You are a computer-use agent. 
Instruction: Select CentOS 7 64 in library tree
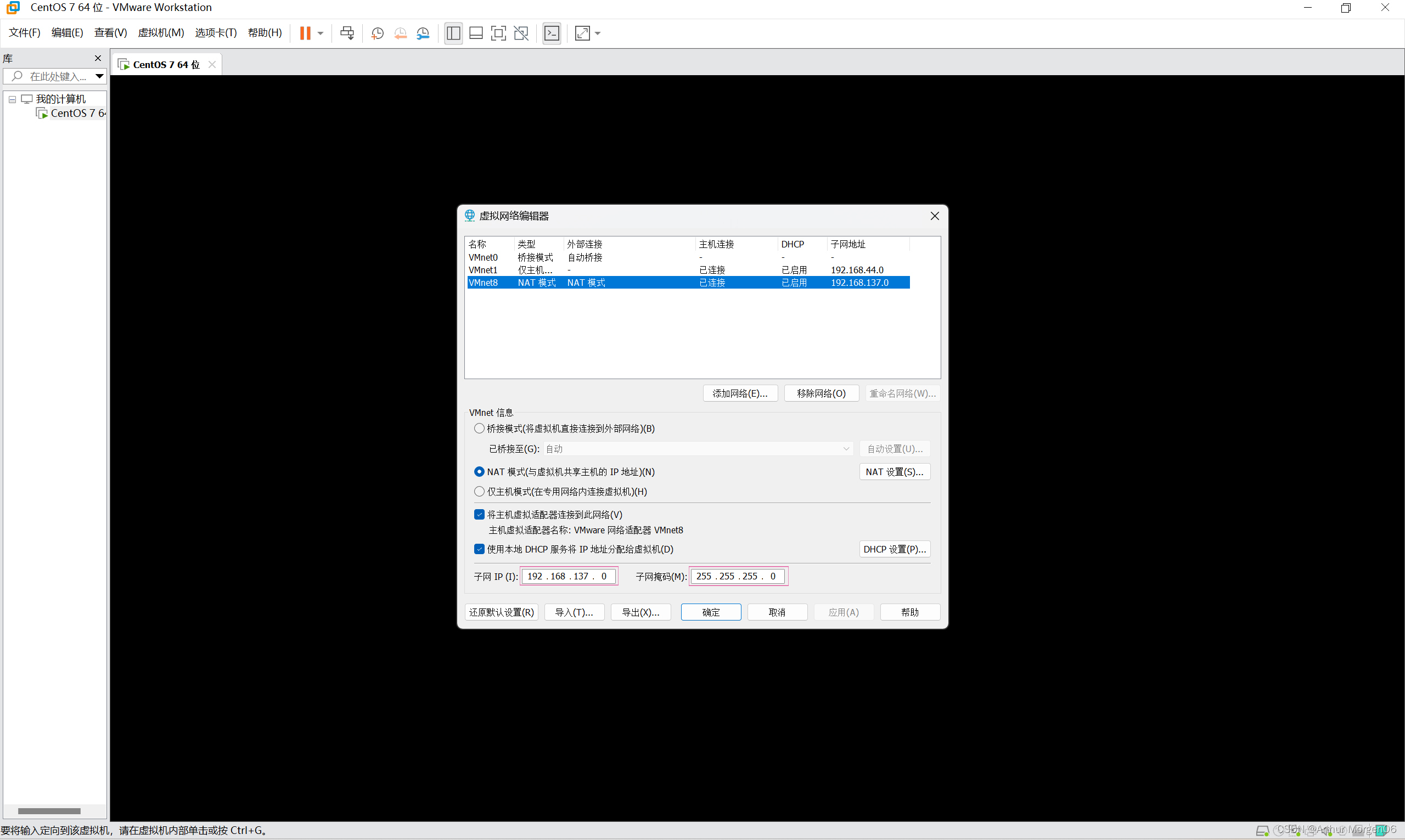(77, 113)
